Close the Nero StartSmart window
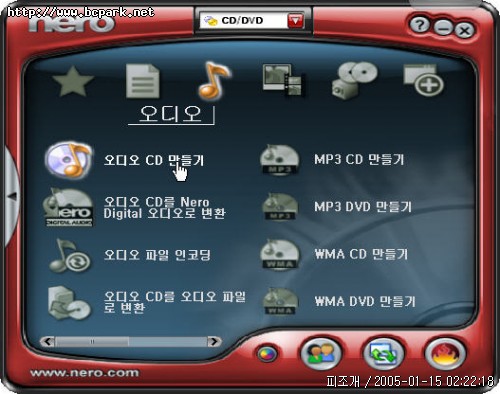 464,31
